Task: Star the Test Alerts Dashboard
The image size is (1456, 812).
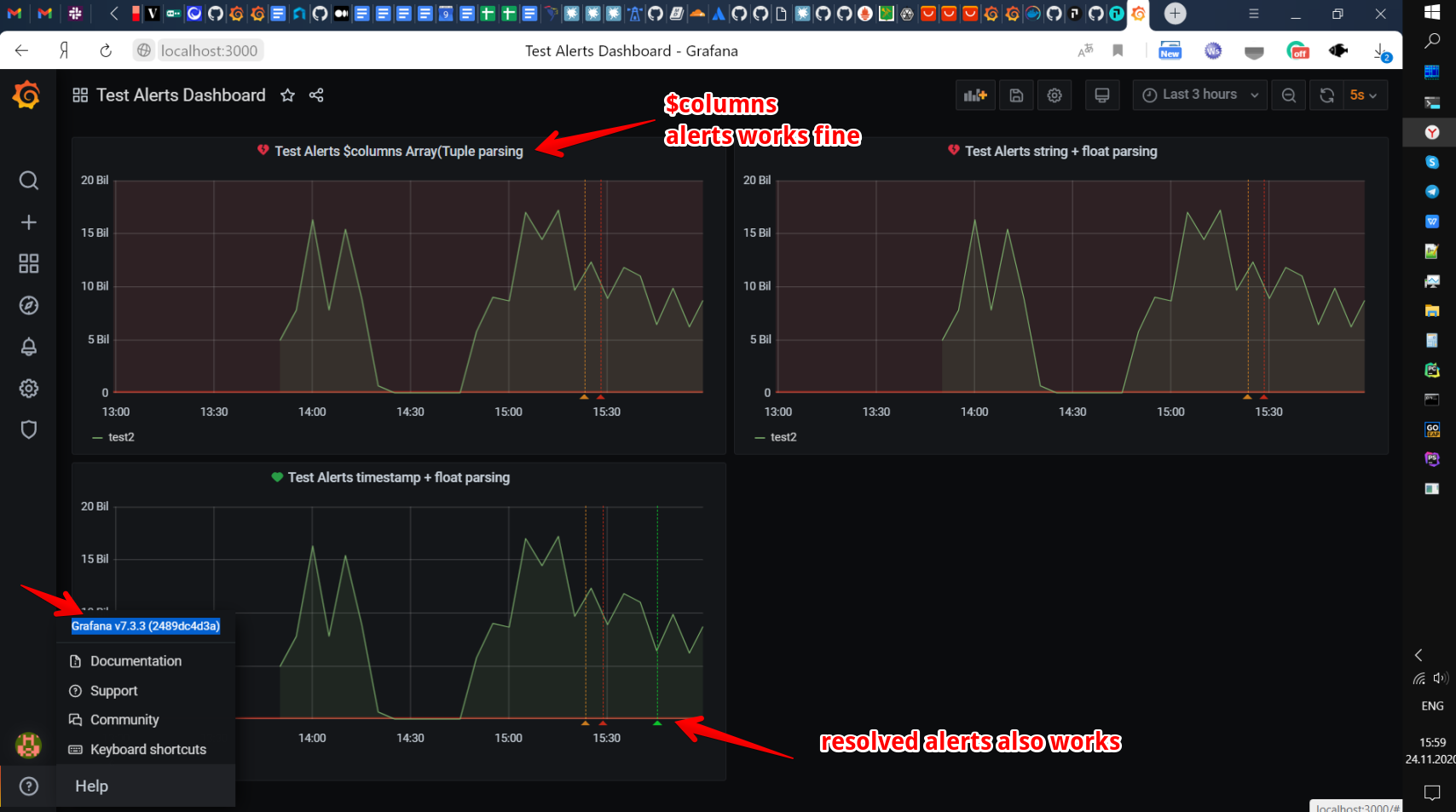Action: pos(288,95)
